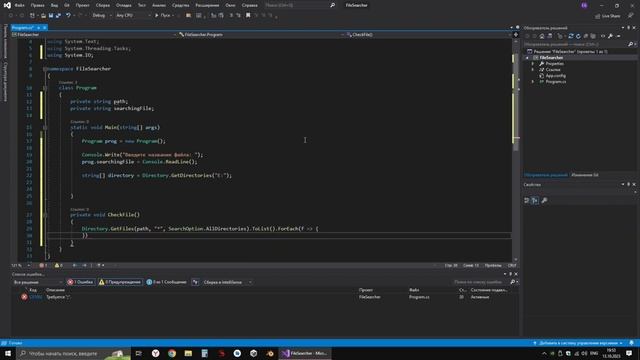640x360 pixels.
Task: Click Refresh icon in Solution Explorer toolbar
Action: click(578, 36)
